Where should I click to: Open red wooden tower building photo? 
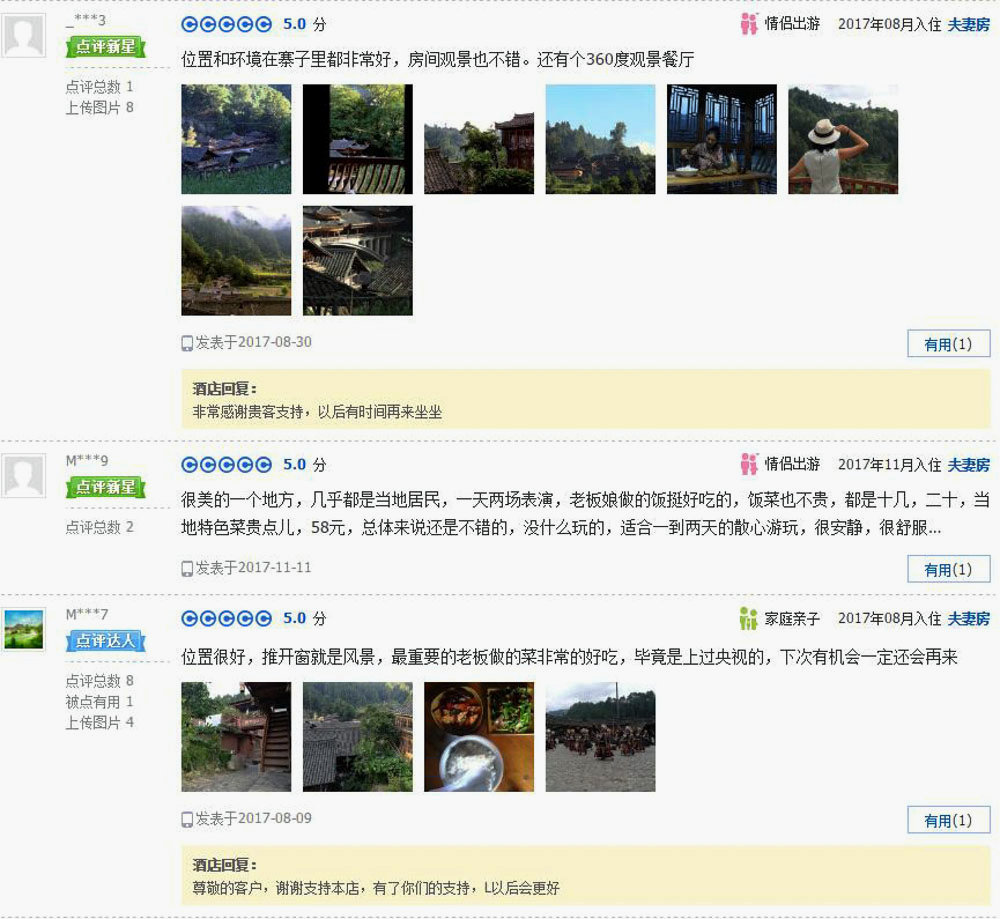point(479,139)
